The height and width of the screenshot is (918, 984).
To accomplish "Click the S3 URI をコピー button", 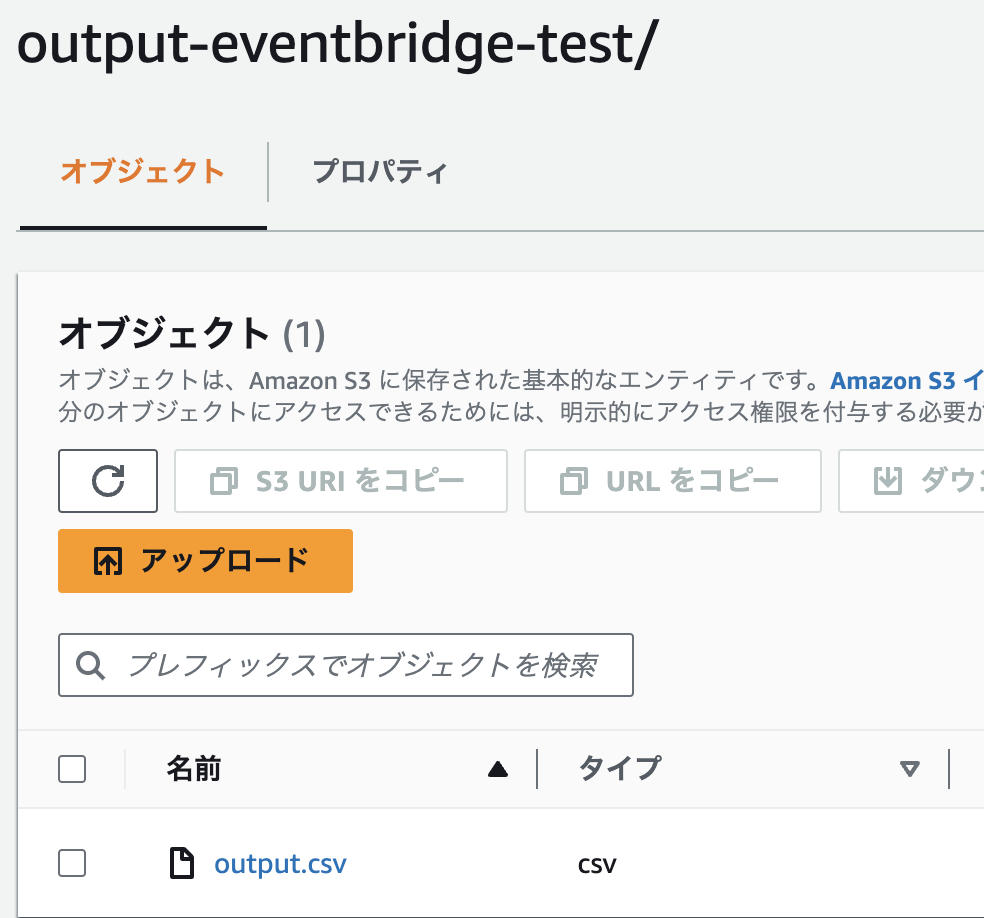I will coord(340,481).
